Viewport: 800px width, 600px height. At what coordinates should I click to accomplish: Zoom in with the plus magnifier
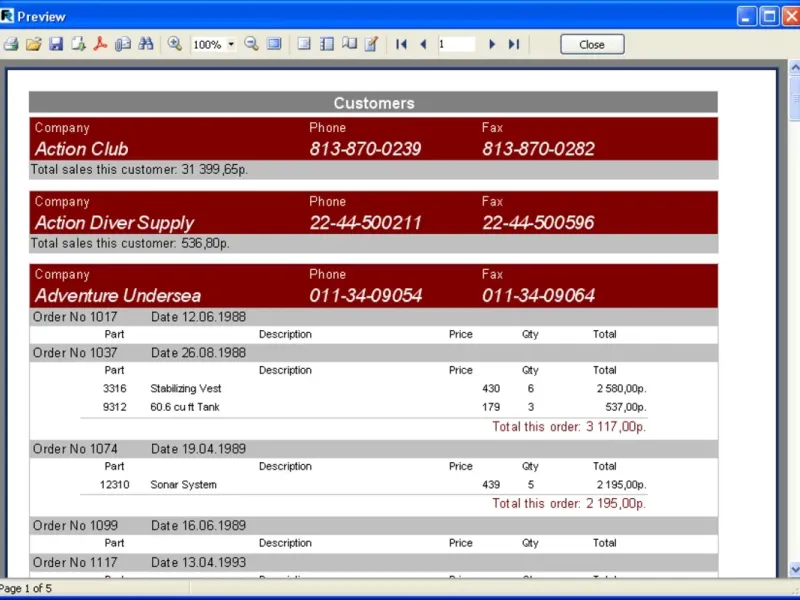click(x=175, y=44)
